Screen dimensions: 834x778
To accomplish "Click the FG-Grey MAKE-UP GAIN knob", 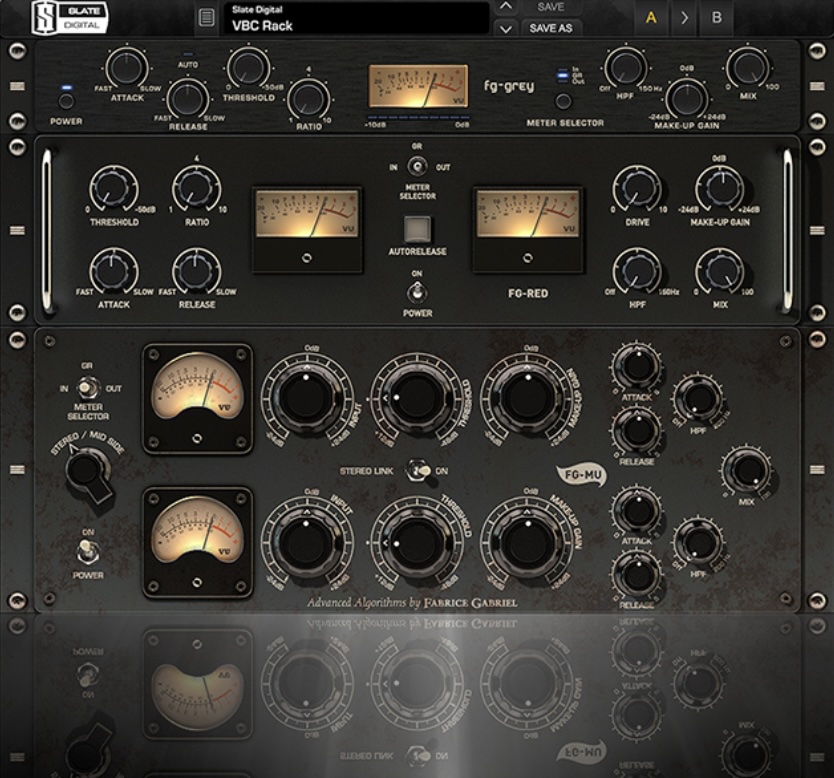I will point(687,99).
